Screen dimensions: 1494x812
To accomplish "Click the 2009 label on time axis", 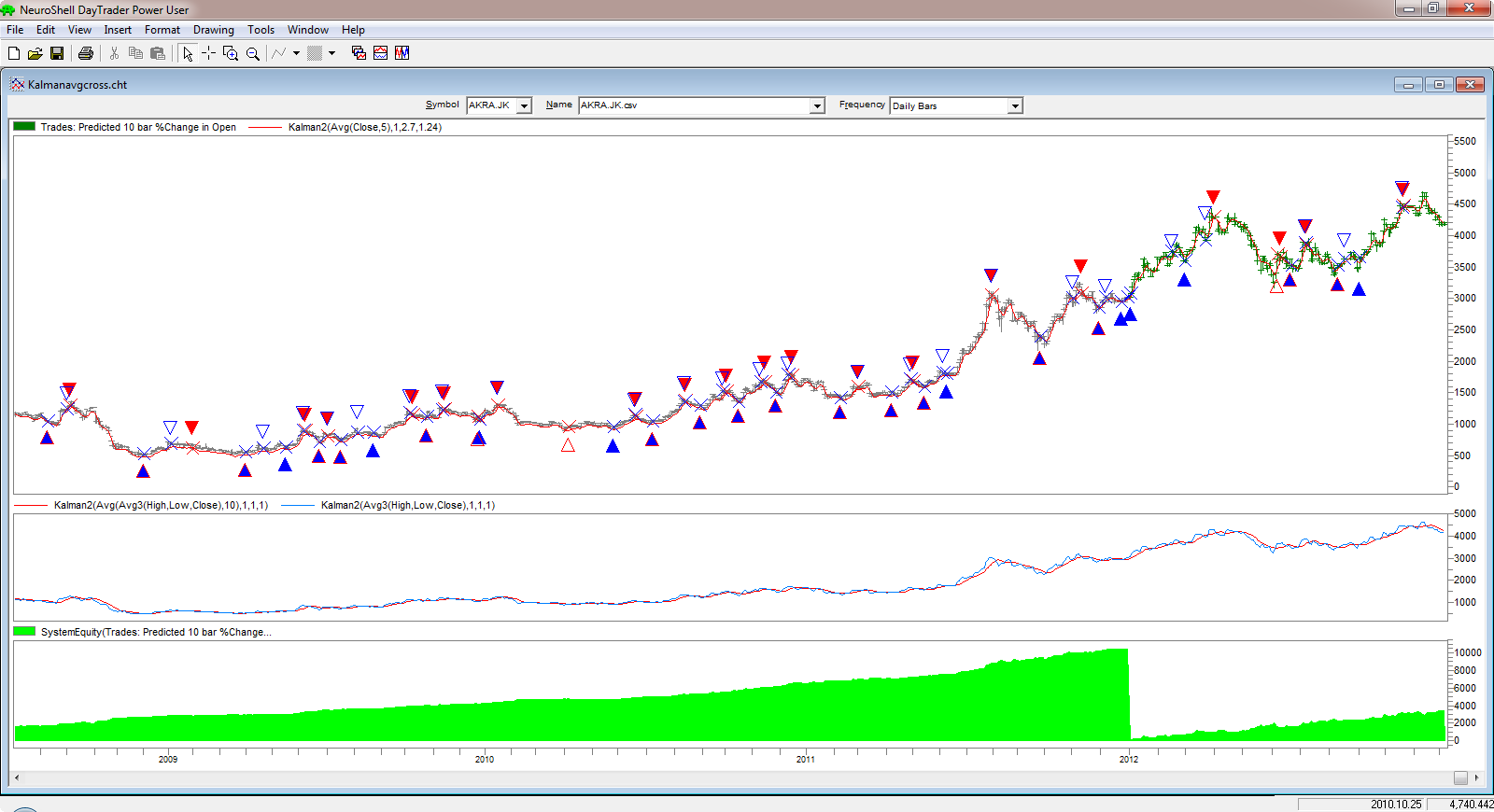I will click(x=168, y=759).
